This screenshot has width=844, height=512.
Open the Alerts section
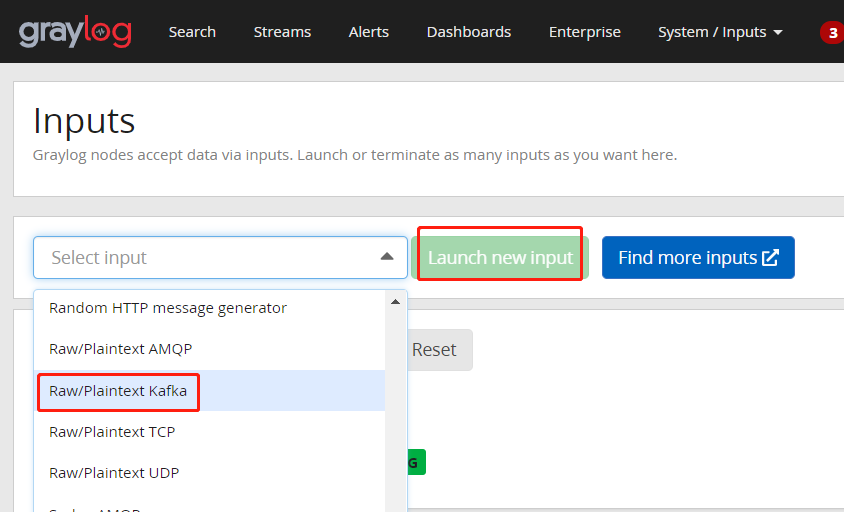tap(369, 32)
